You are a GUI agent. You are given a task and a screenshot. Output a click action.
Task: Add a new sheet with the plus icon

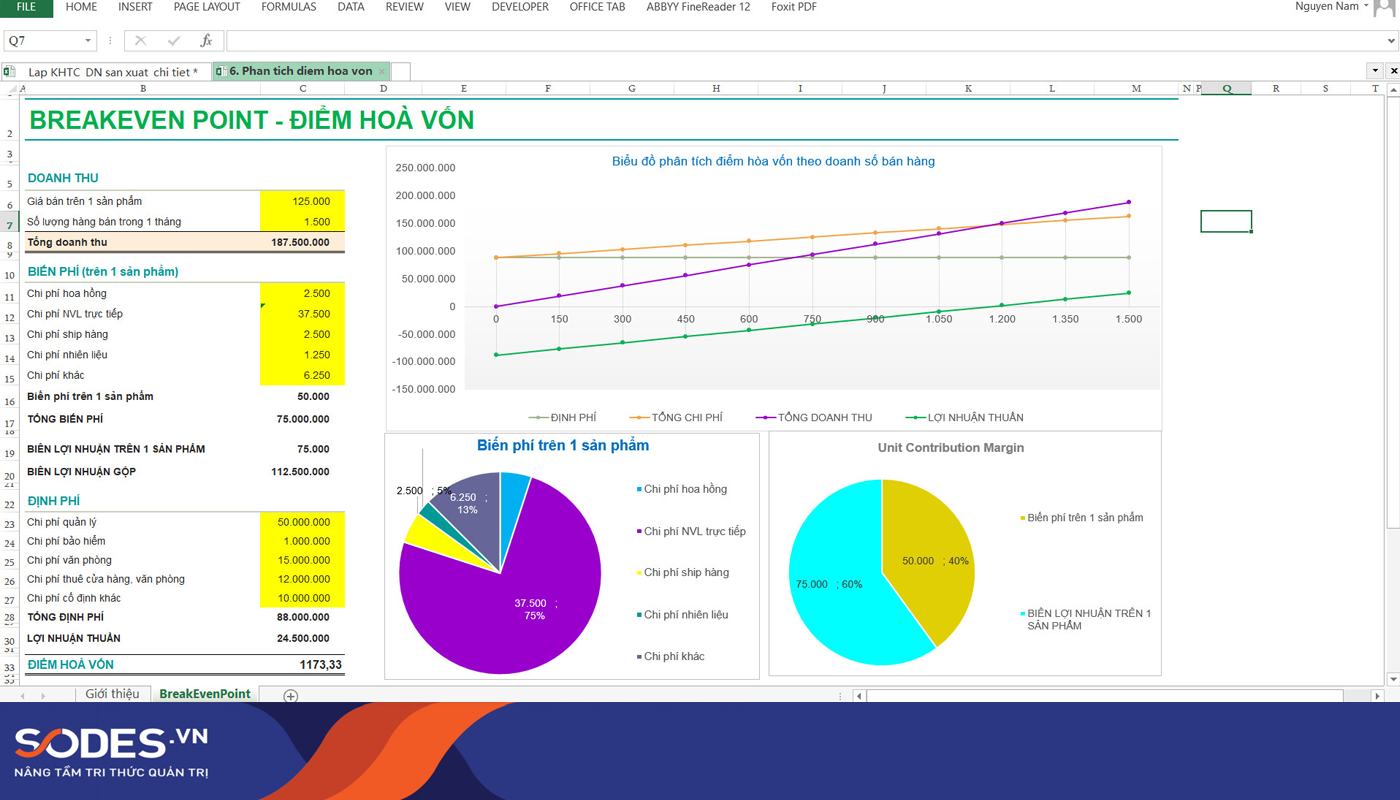[291, 696]
